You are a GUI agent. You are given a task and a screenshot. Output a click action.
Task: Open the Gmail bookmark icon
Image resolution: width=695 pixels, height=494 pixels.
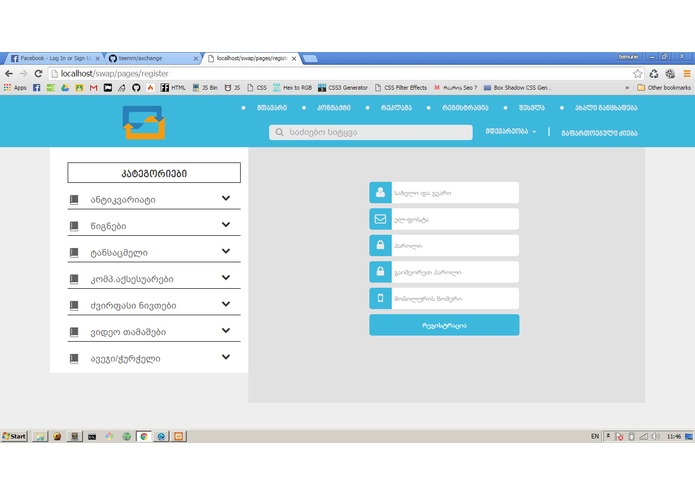(x=93, y=88)
